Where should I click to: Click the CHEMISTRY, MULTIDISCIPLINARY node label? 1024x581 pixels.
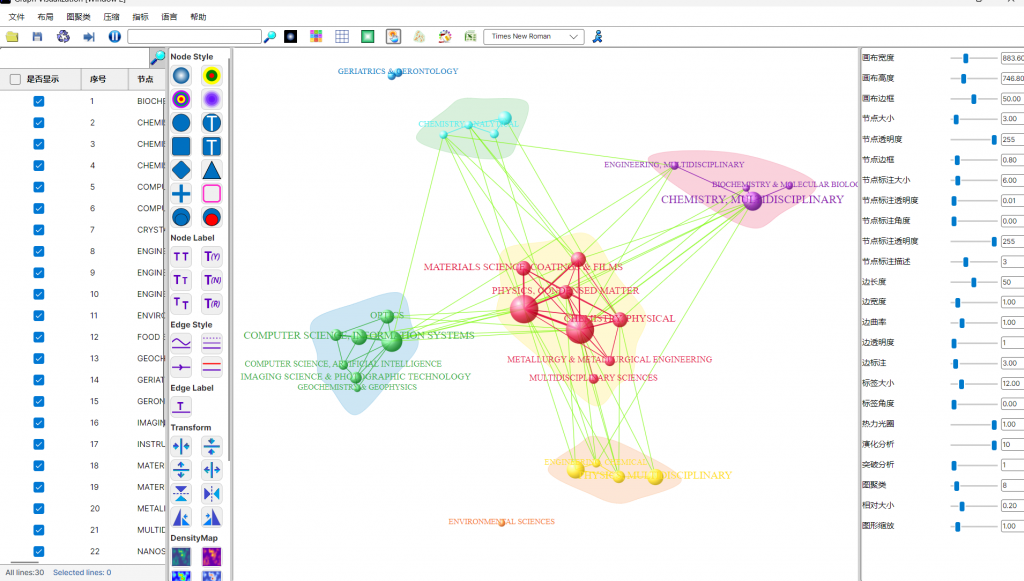coord(752,200)
